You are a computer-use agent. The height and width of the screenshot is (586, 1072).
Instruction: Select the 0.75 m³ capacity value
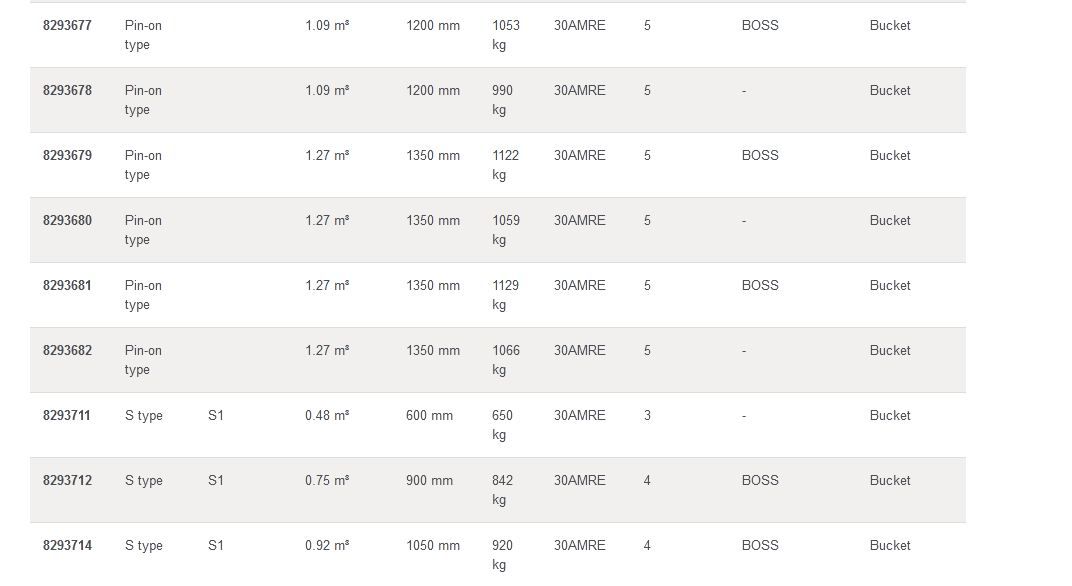click(327, 481)
